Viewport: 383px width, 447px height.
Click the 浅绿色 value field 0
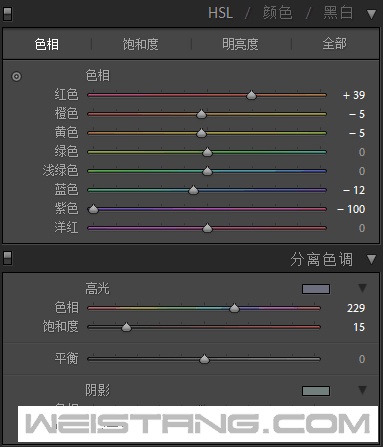tap(362, 171)
